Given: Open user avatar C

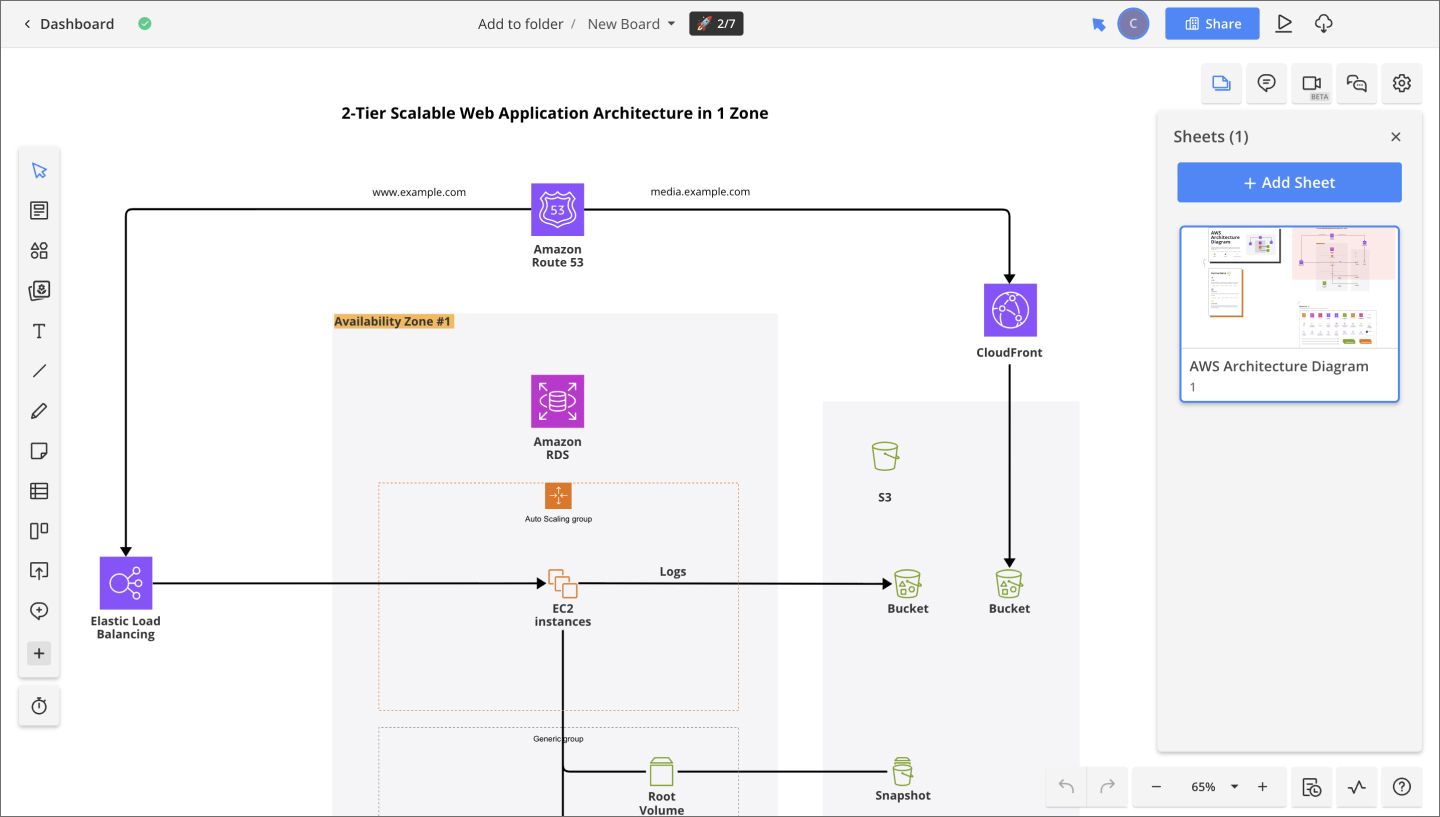Looking at the screenshot, I should click(1133, 24).
